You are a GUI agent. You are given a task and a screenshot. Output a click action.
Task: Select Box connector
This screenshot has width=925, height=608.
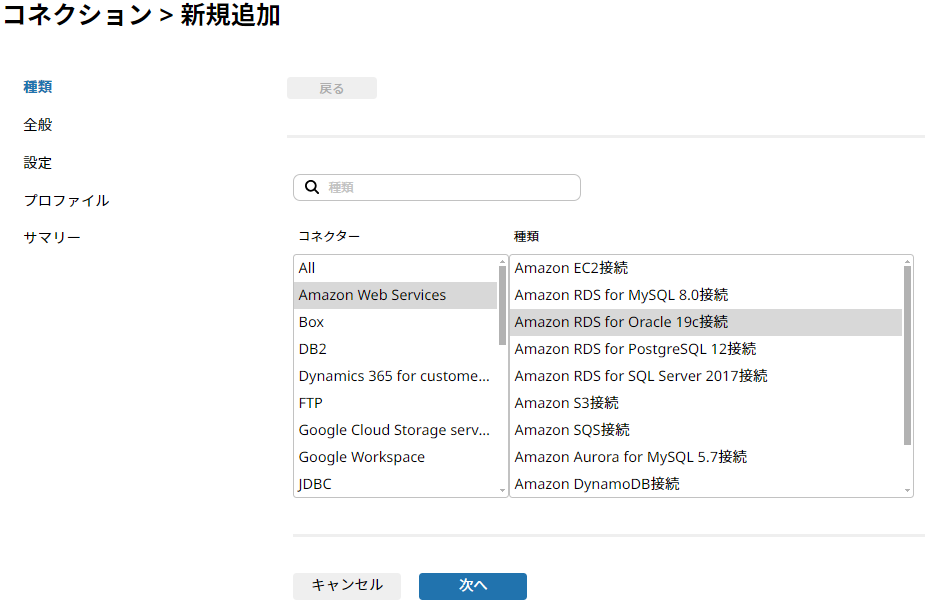395,323
